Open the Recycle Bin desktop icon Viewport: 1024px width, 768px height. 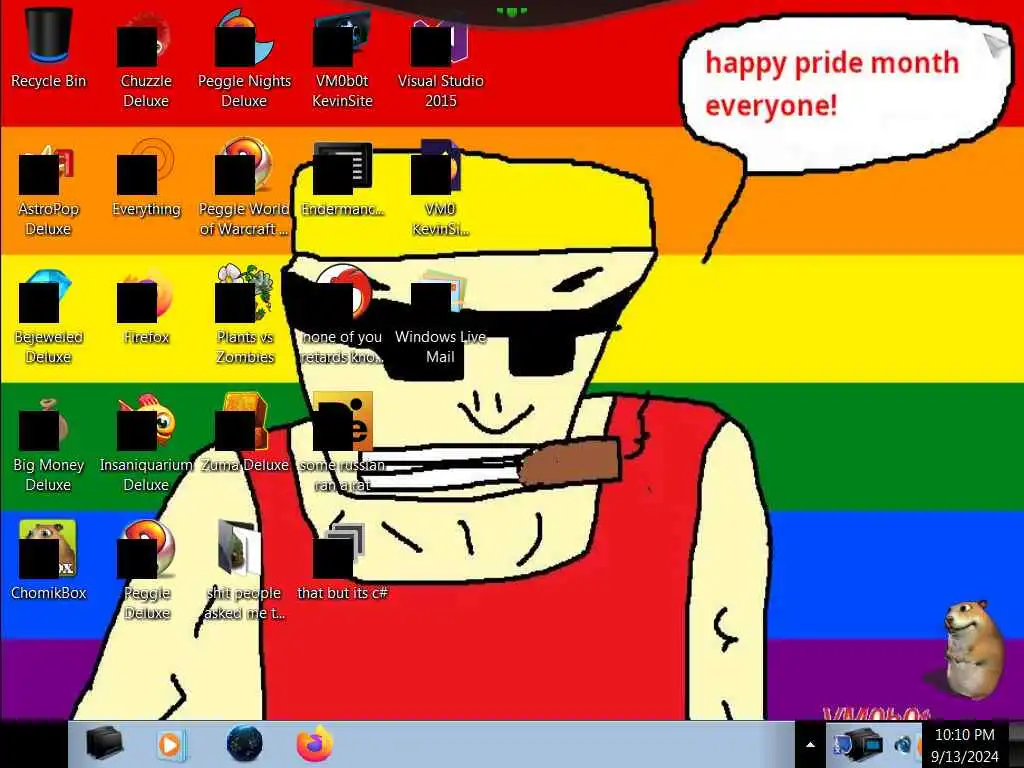(48, 48)
